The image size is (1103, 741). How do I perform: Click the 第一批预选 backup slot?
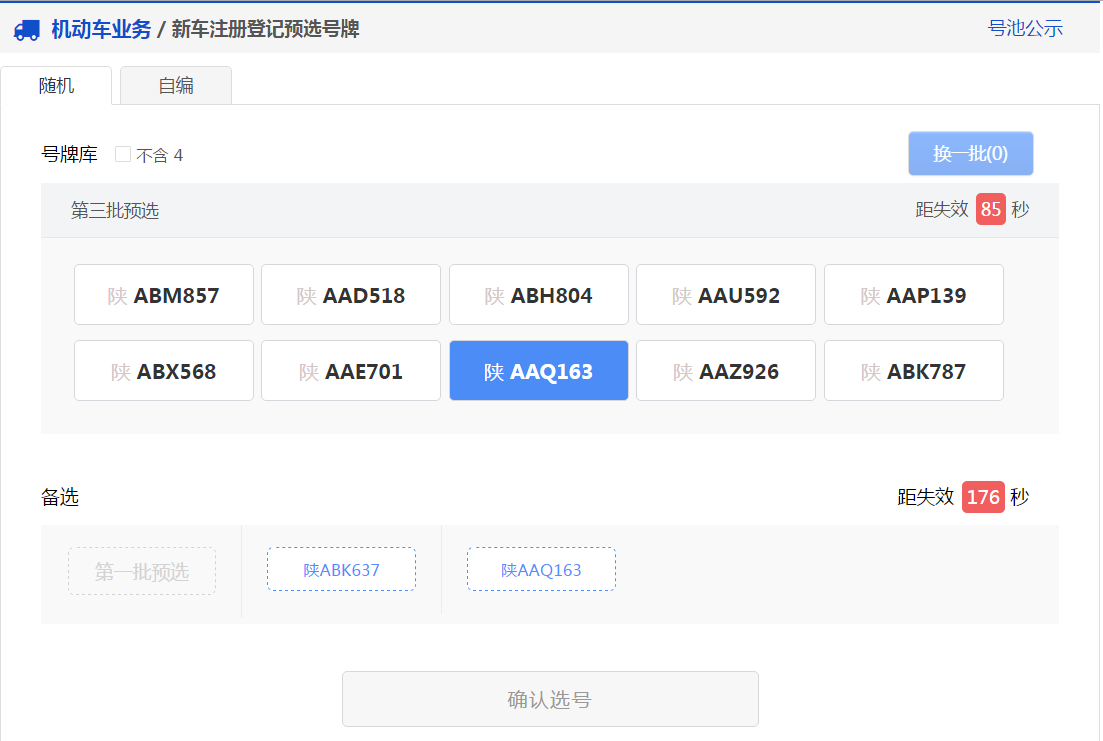(142, 571)
